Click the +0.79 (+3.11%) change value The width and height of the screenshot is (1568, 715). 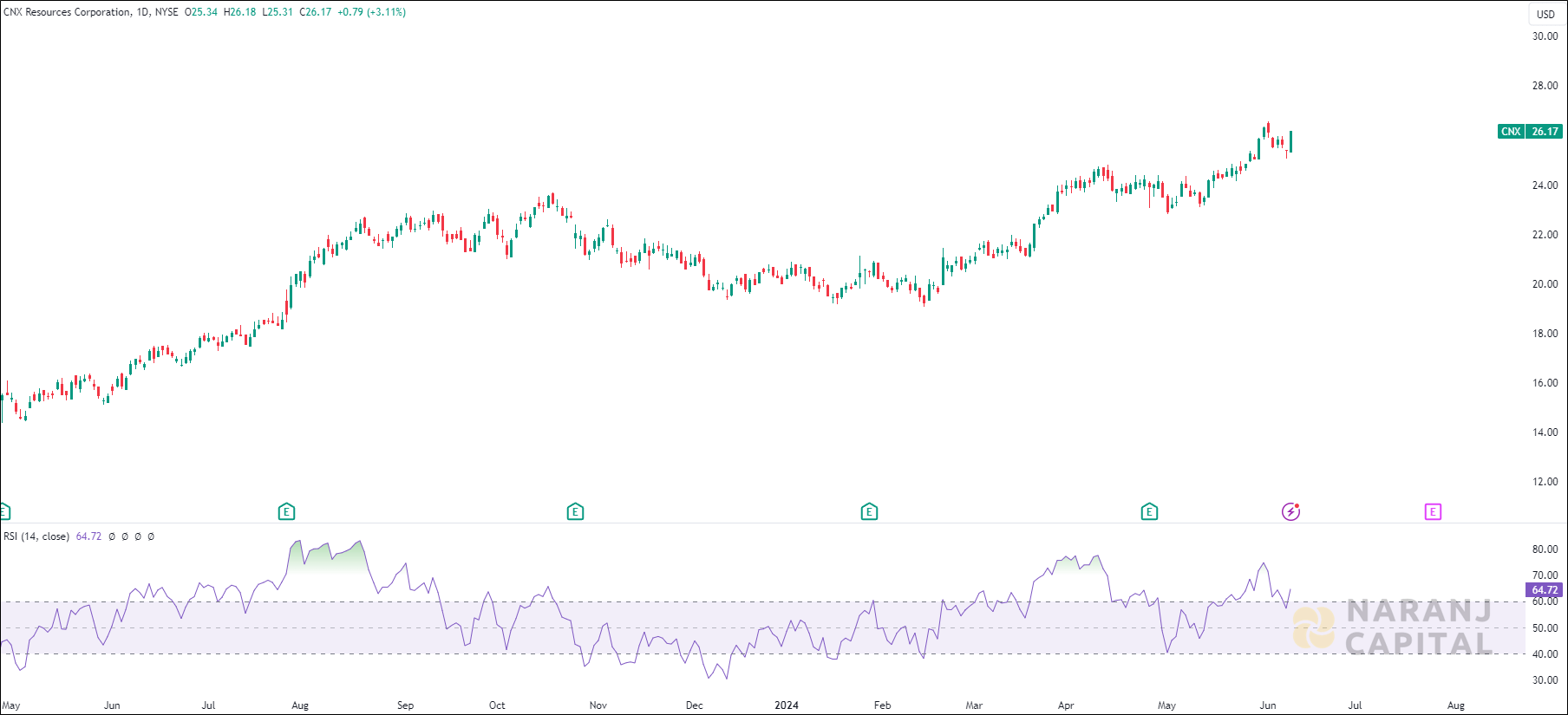click(x=372, y=12)
